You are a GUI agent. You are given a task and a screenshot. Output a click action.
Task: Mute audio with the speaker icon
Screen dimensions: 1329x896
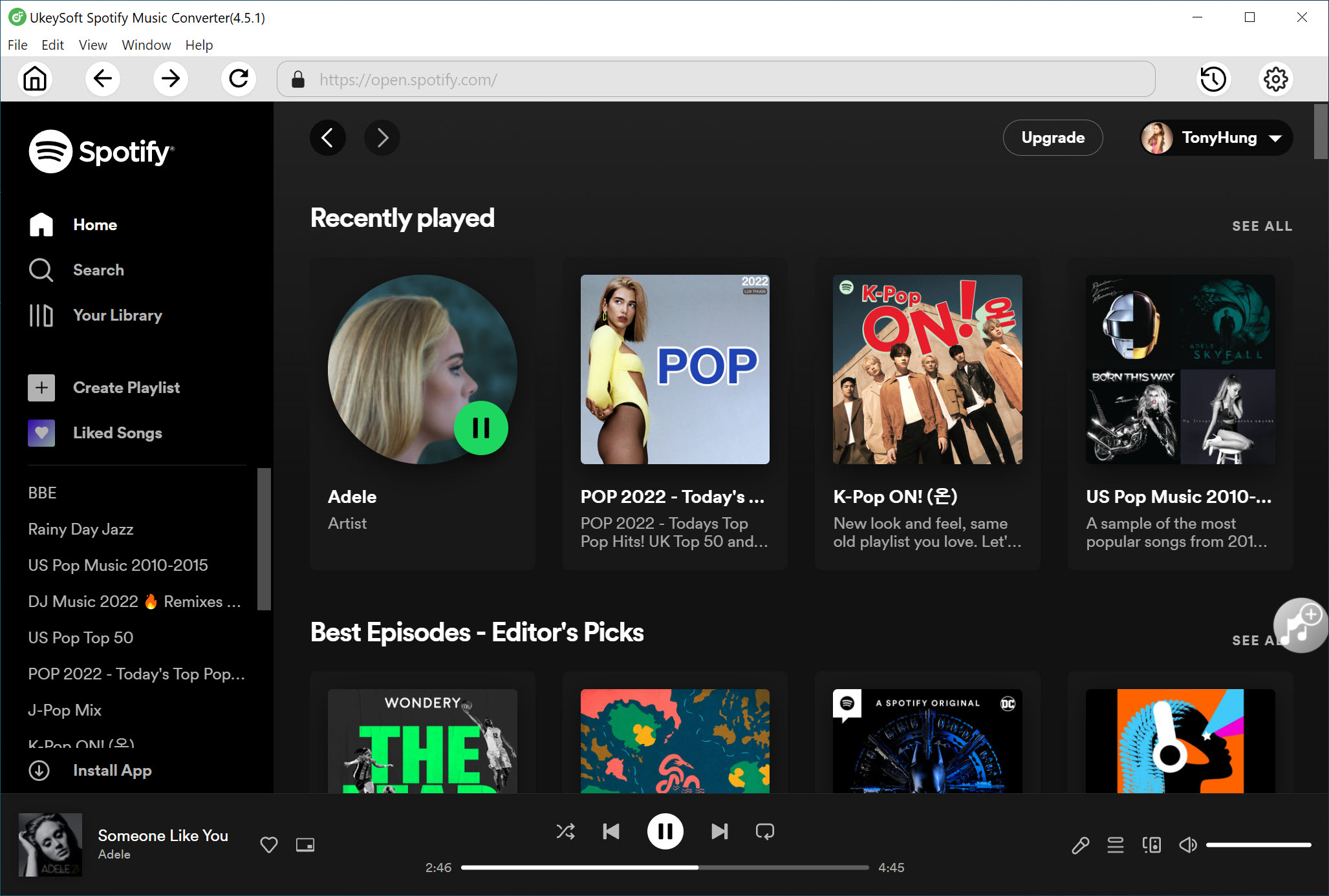click(x=1188, y=844)
